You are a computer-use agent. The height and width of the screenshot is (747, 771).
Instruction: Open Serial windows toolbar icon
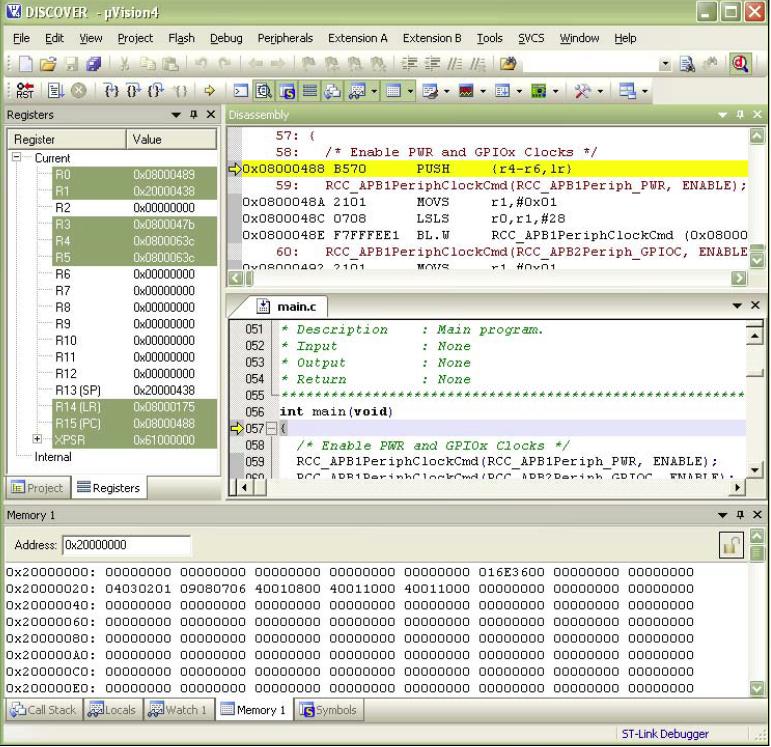[430, 91]
